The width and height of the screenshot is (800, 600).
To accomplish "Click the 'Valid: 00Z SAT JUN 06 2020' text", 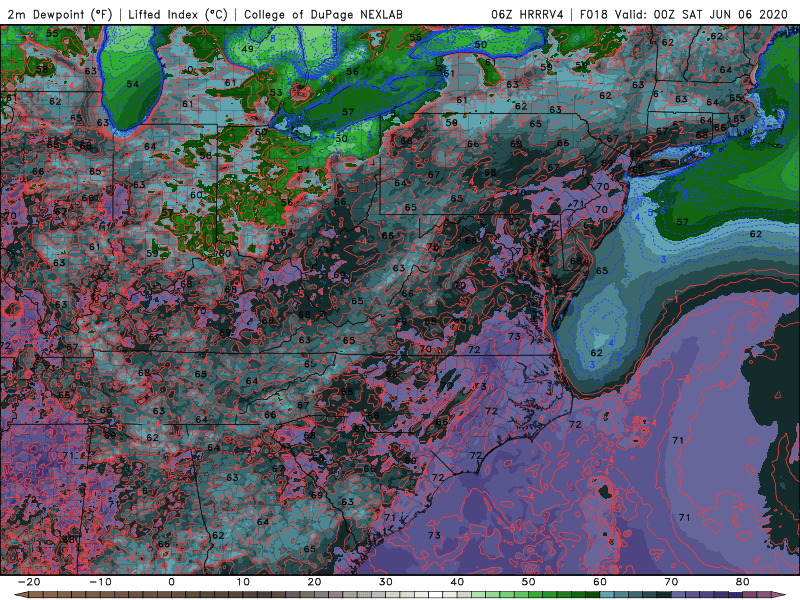I will [x=701, y=14].
